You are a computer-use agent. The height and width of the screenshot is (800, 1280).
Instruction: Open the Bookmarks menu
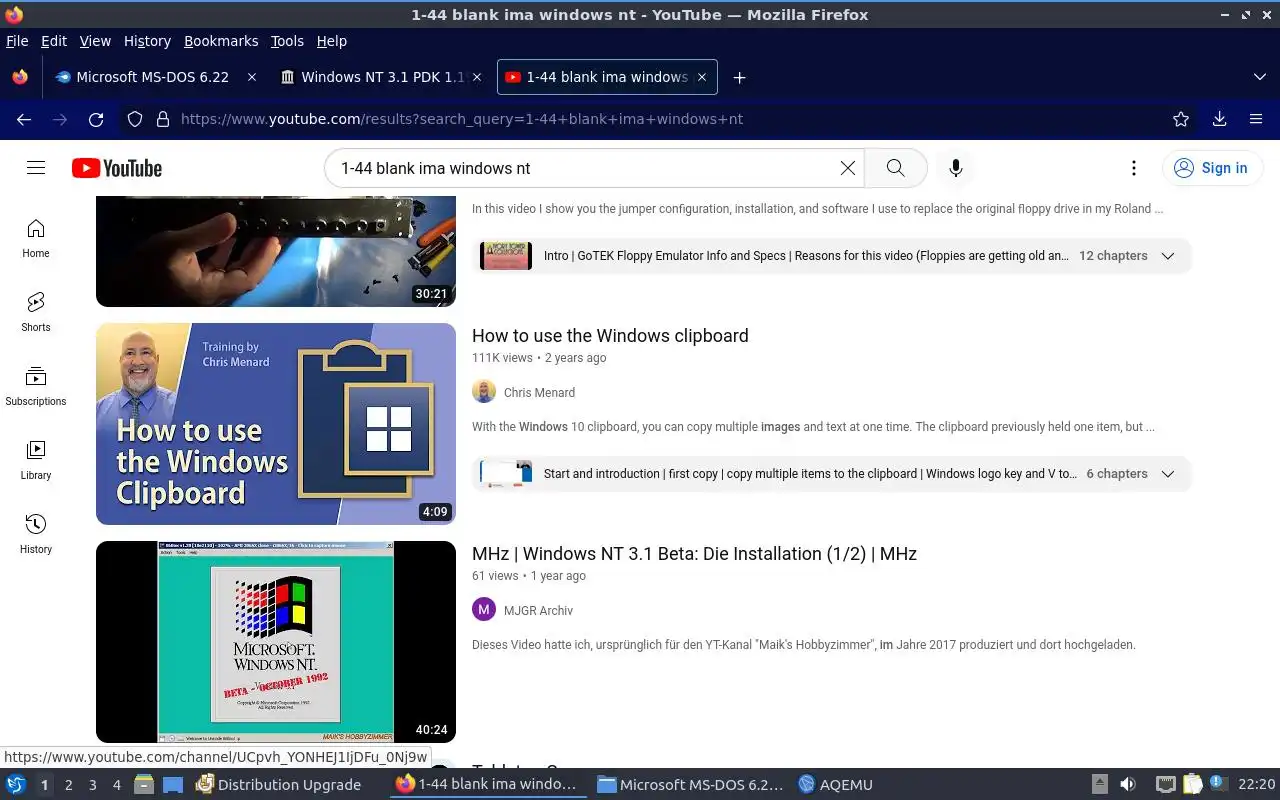[x=221, y=41]
